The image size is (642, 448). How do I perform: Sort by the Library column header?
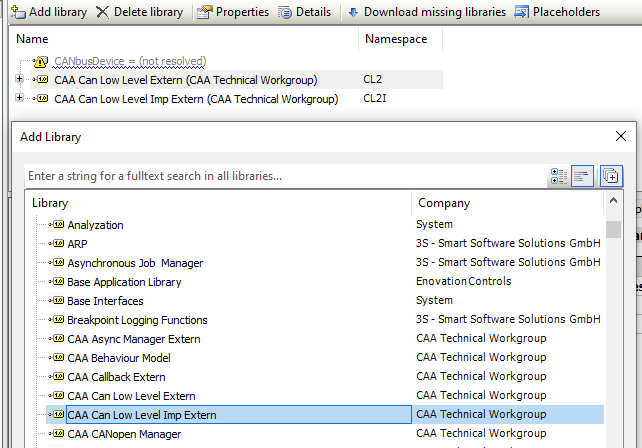(x=50, y=203)
